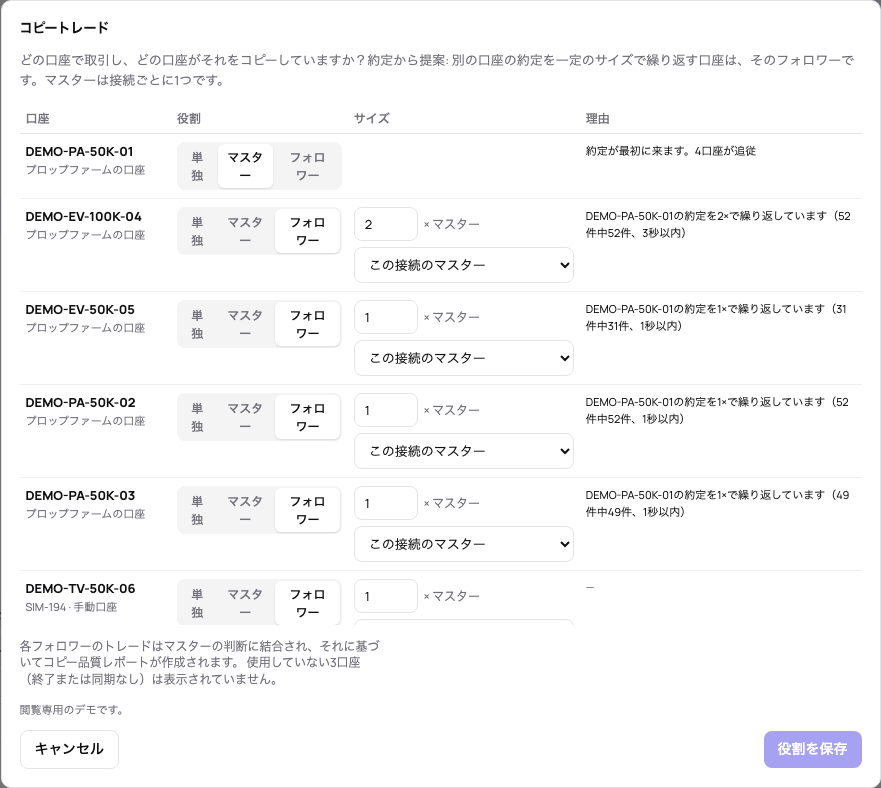Click the 口座 column header
This screenshot has width=881, height=788.
(38, 119)
